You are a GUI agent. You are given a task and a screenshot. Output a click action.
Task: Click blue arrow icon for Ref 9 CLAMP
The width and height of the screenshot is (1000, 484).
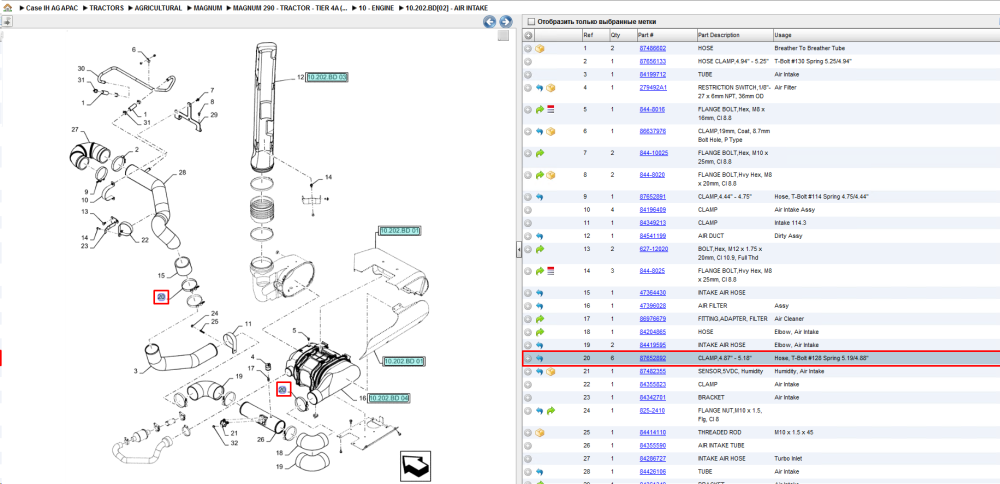pyautogui.click(x=540, y=197)
